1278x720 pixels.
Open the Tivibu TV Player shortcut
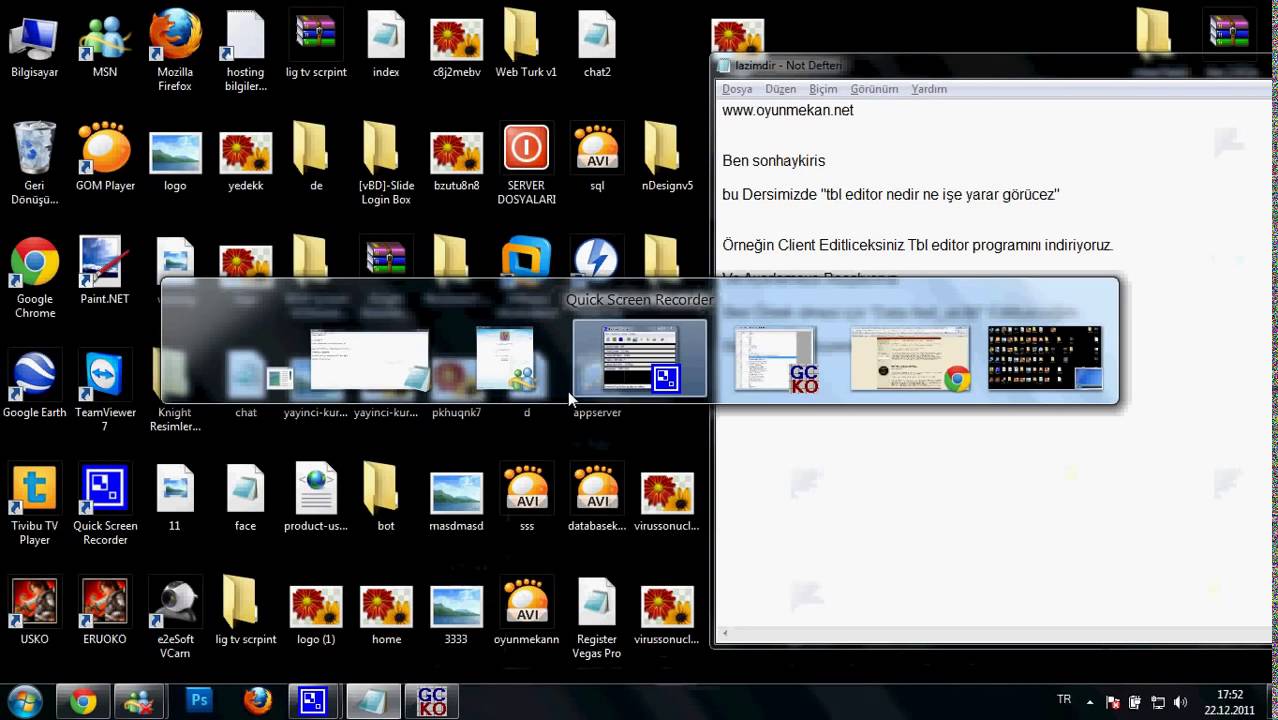point(34,504)
